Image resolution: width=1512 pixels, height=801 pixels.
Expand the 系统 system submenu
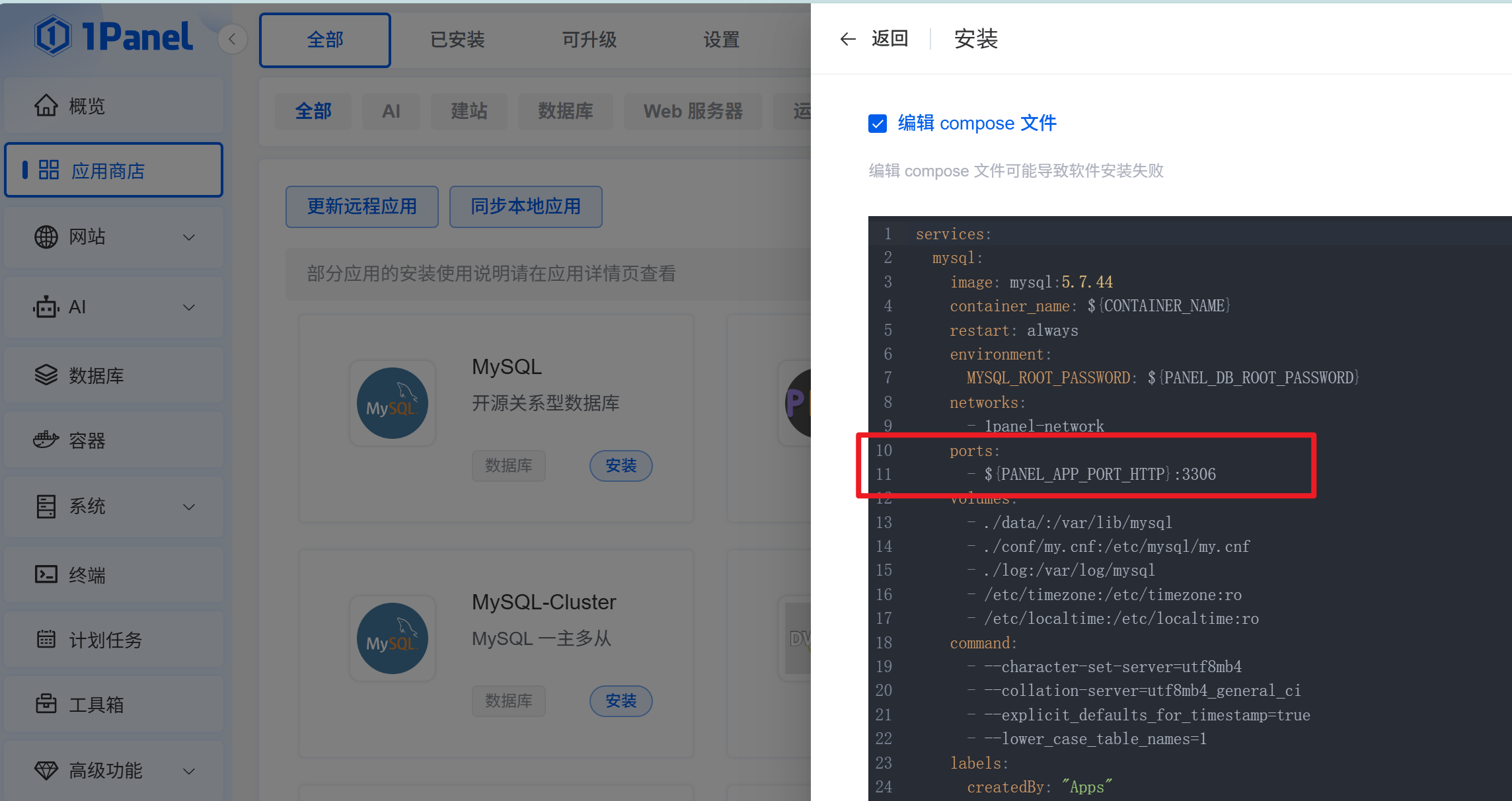(x=189, y=507)
